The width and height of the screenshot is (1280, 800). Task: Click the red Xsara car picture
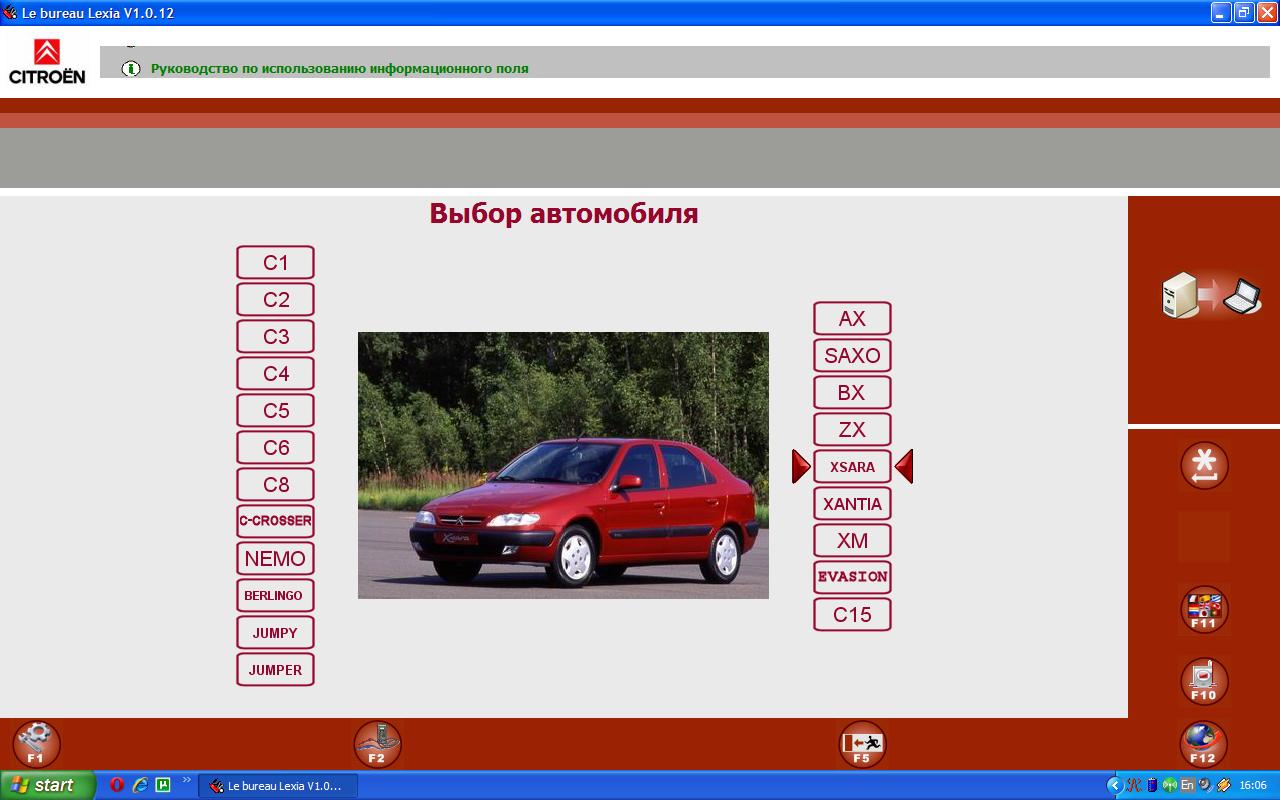(x=563, y=466)
